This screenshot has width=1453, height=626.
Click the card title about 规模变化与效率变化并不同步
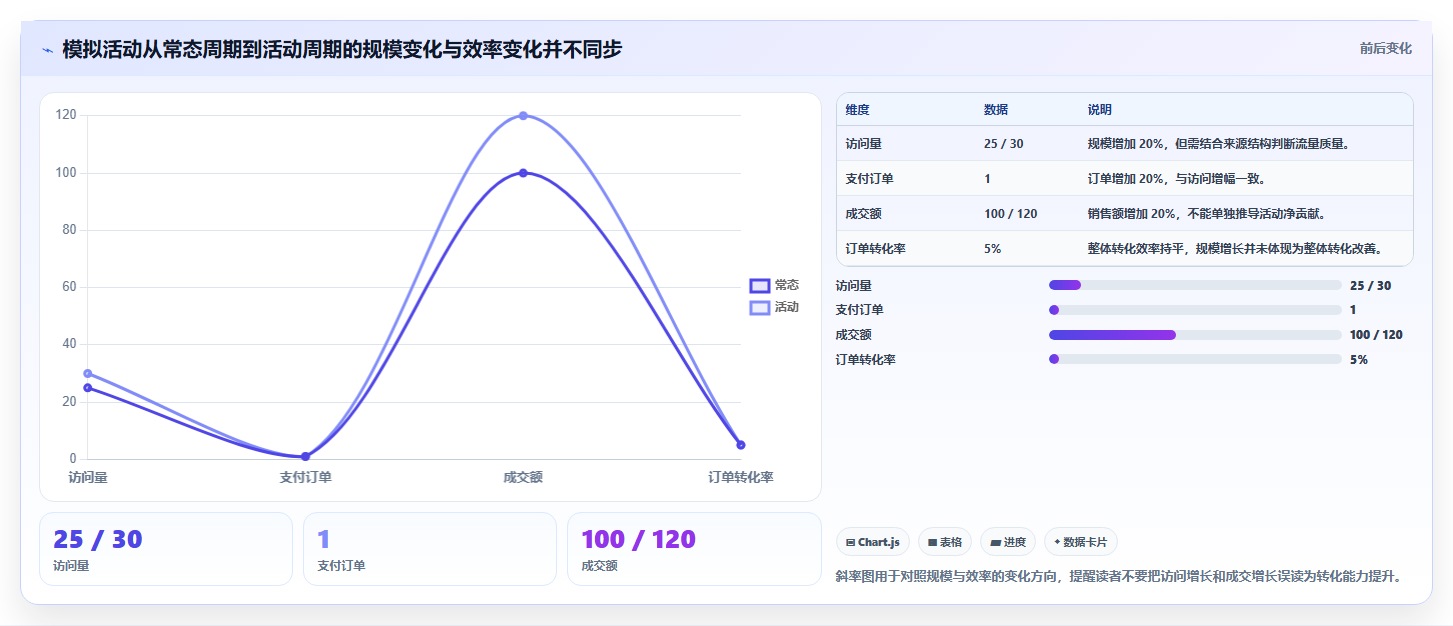[342, 49]
